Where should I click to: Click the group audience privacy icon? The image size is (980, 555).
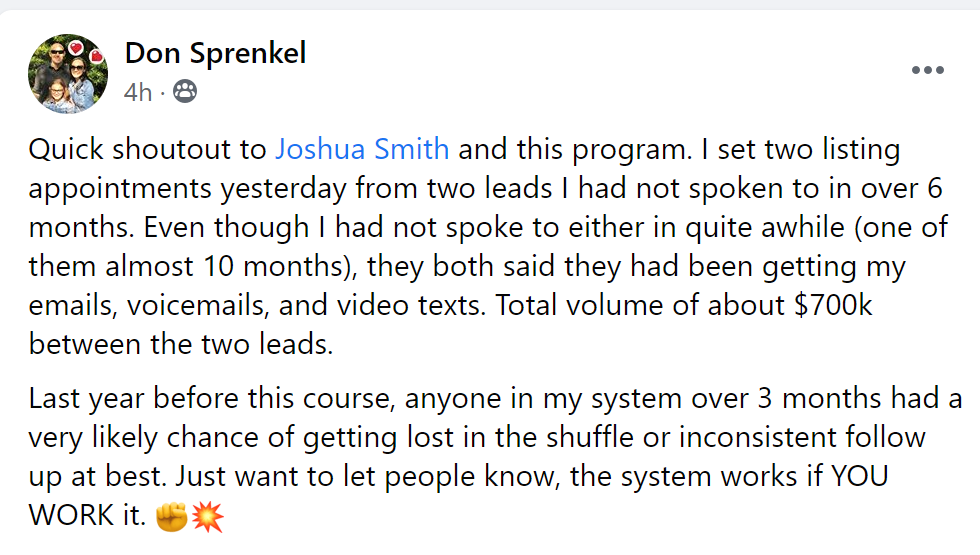(184, 92)
